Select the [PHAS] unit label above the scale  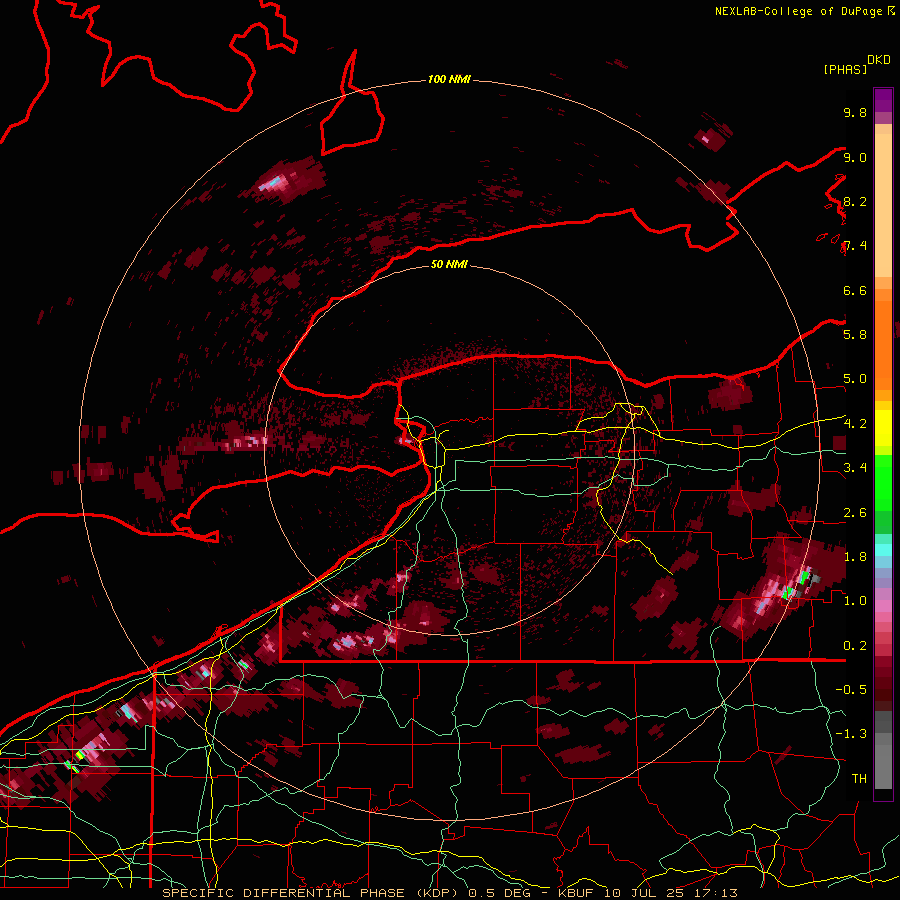[x=845, y=69]
